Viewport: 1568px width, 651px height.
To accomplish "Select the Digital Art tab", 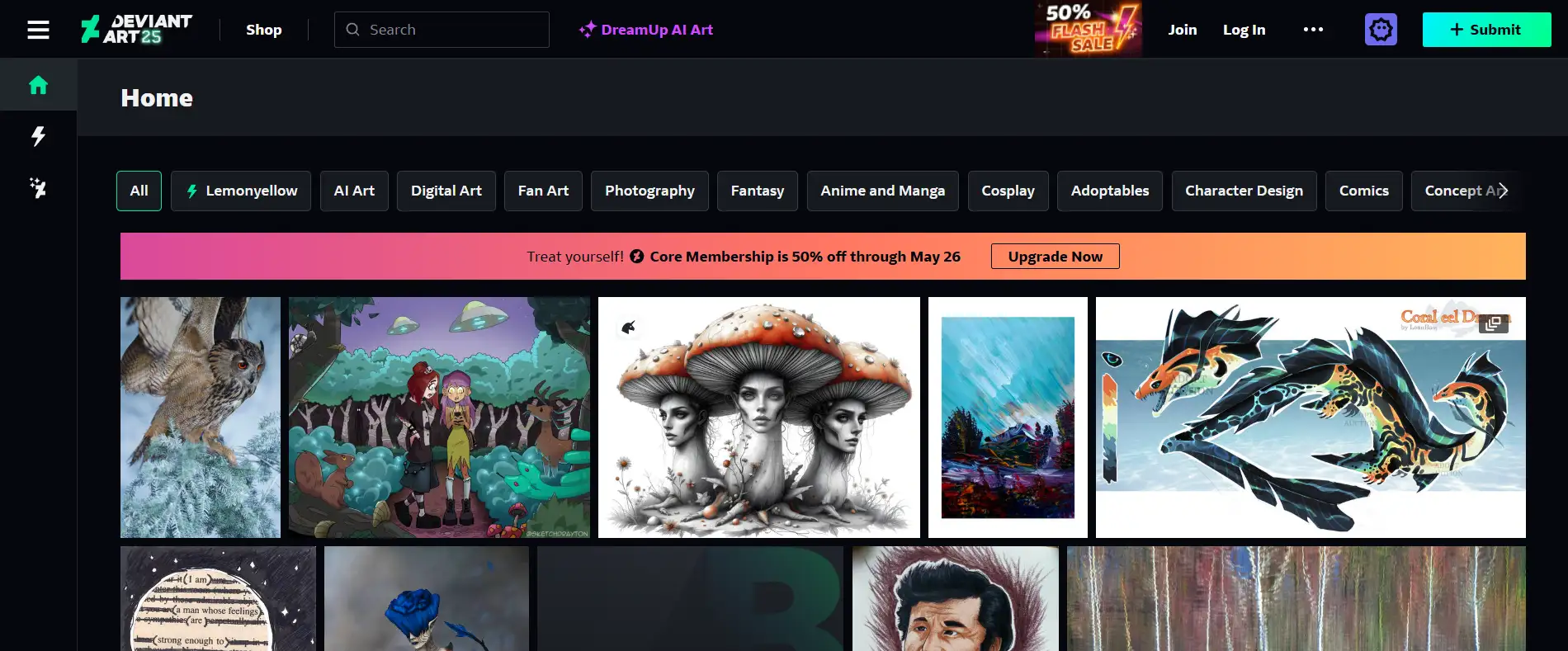I will click(446, 191).
